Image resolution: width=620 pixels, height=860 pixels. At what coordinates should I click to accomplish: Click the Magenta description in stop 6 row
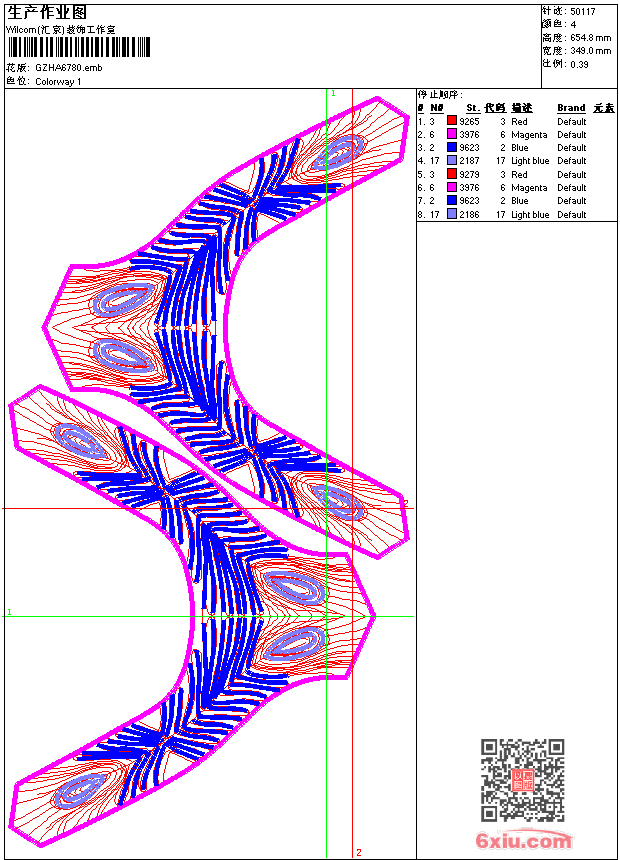point(529,187)
